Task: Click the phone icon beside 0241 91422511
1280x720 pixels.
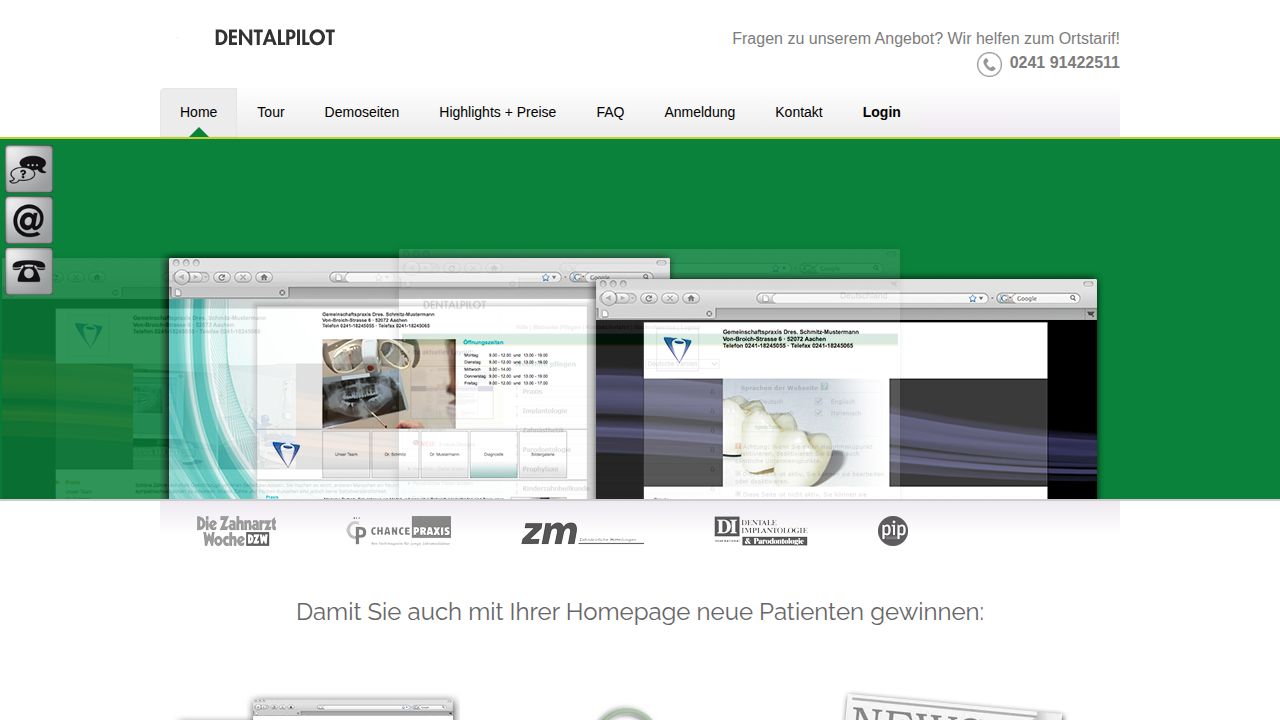Action: coord(989,64)
